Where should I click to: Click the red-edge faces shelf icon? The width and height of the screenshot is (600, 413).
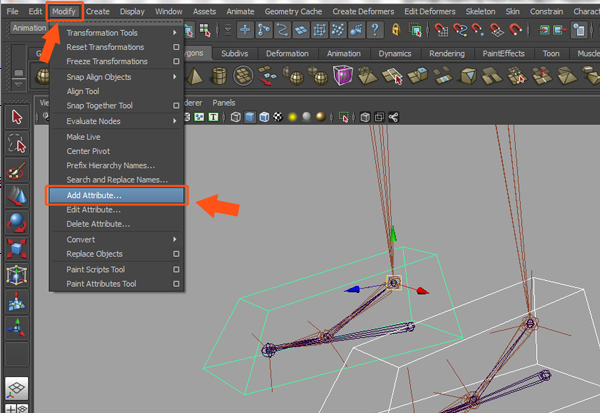[x=542, y=75]
